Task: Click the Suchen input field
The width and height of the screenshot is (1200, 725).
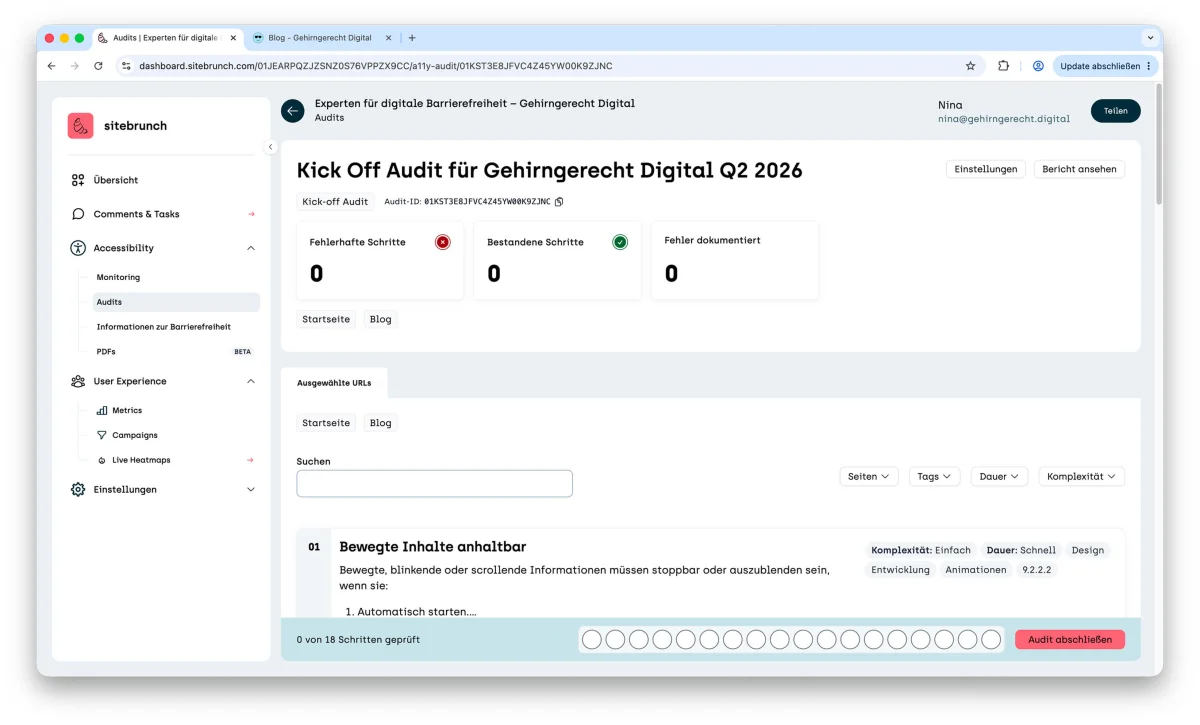Action: pyautogui.click(x=435, y=484)
